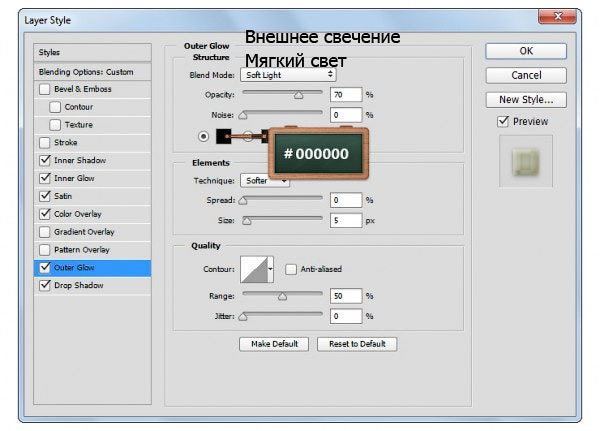Uncheck the Inner Shadow checkbox
Screen dimensions: 600x431
[44, 160]
